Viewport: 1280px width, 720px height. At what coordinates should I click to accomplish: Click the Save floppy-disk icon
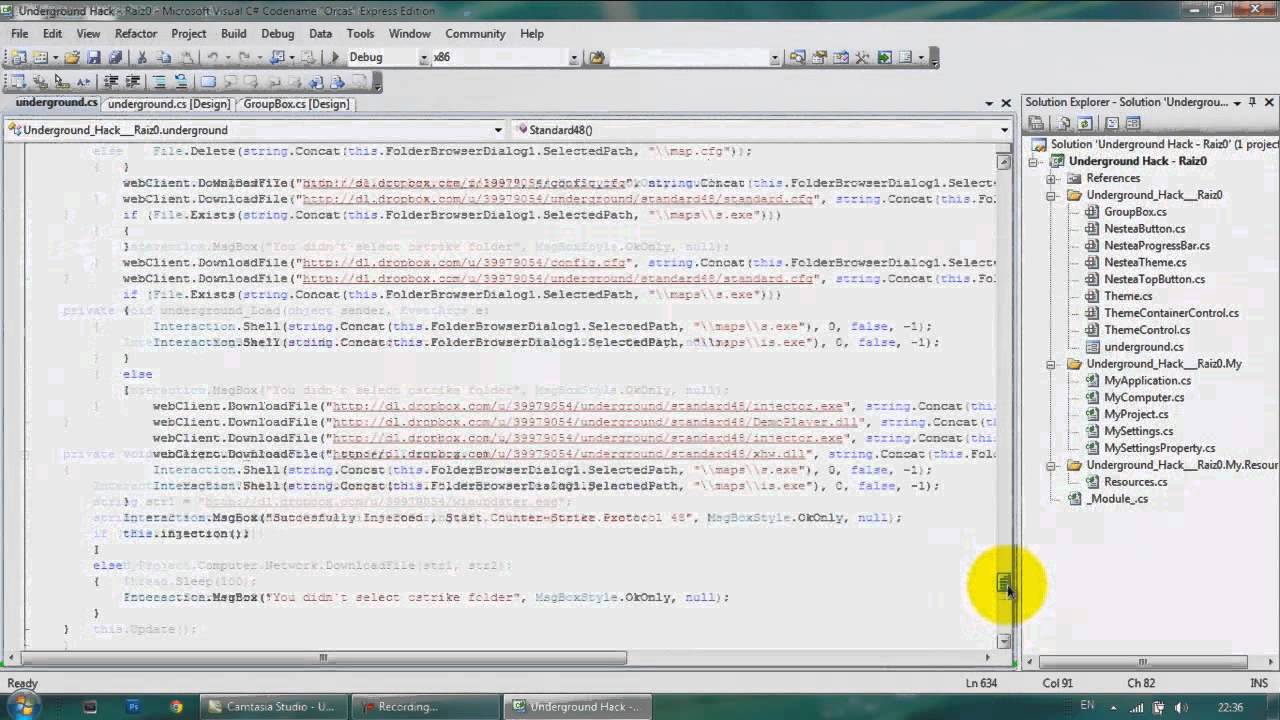click(93, 57)
